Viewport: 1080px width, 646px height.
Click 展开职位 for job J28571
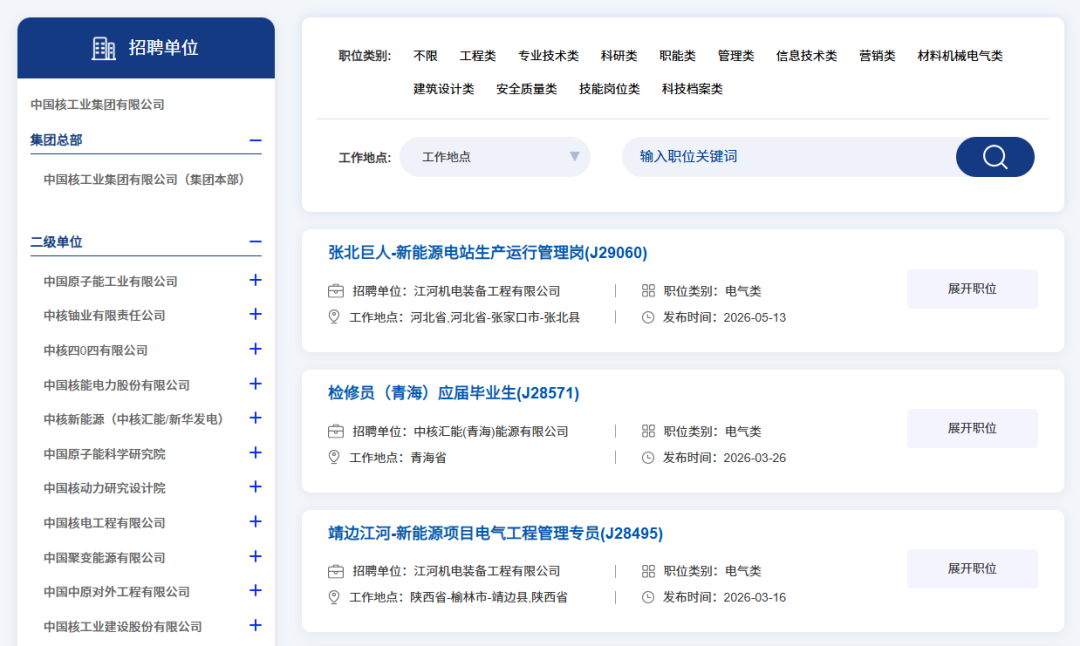coord(972,428)
